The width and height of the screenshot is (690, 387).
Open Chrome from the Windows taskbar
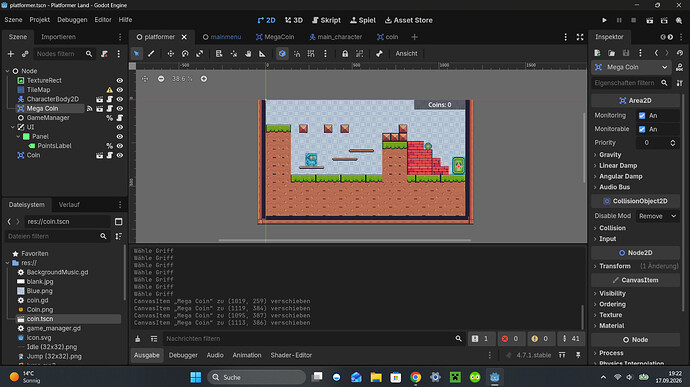point(415,377)
